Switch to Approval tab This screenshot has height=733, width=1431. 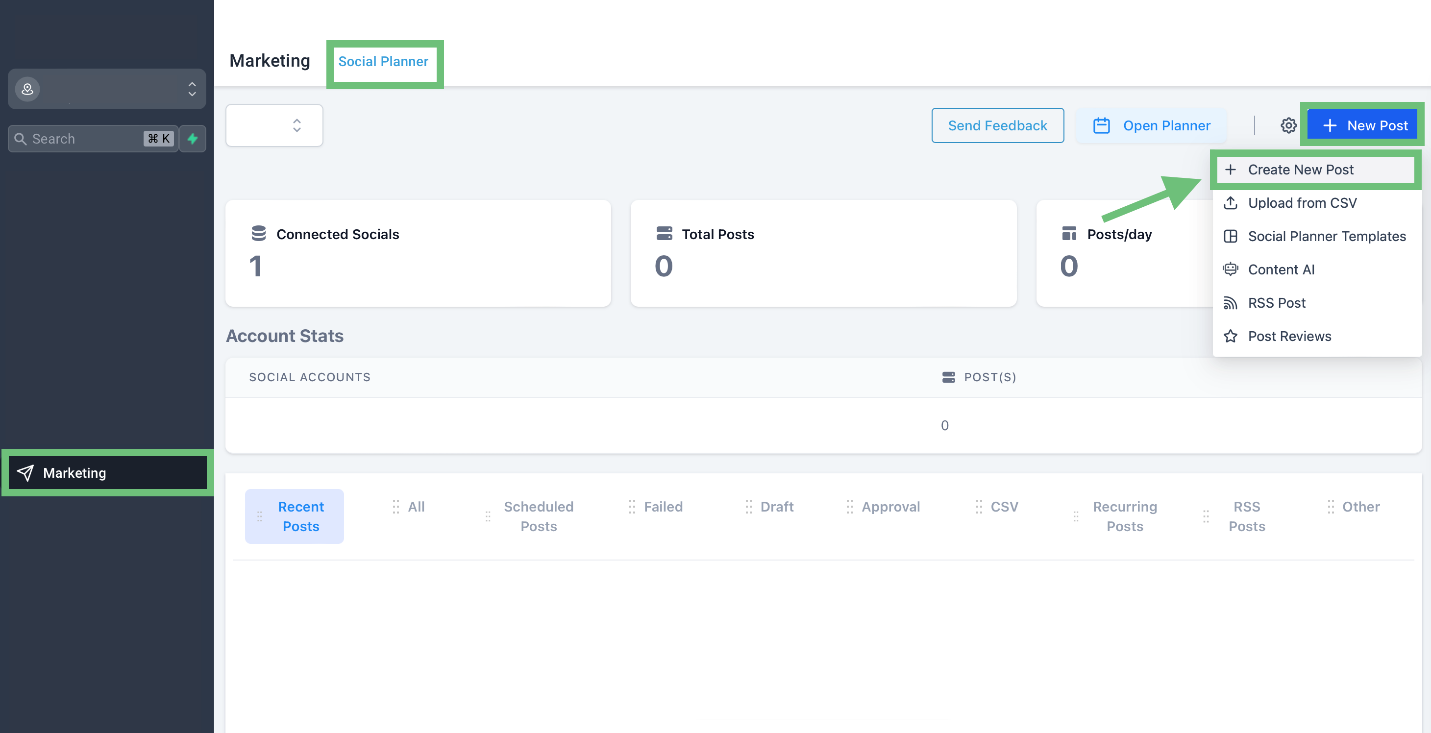890,507
